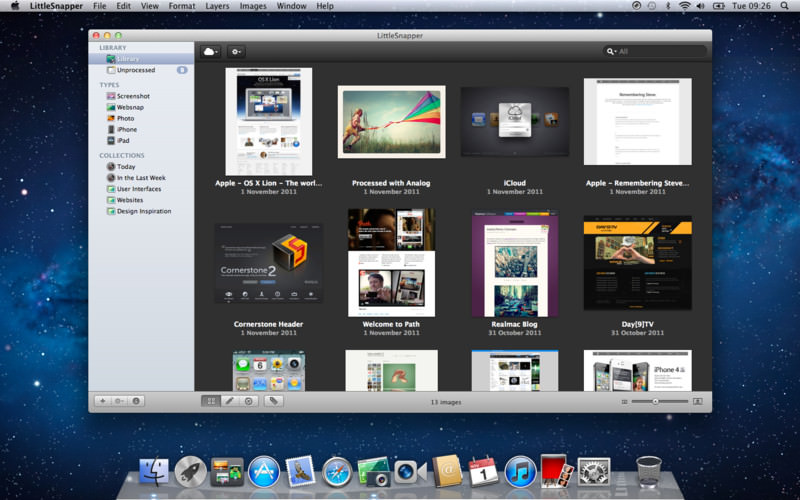Click the Today smart collection icon
Screen dimensions: 800x500
[x=111, y=166]
